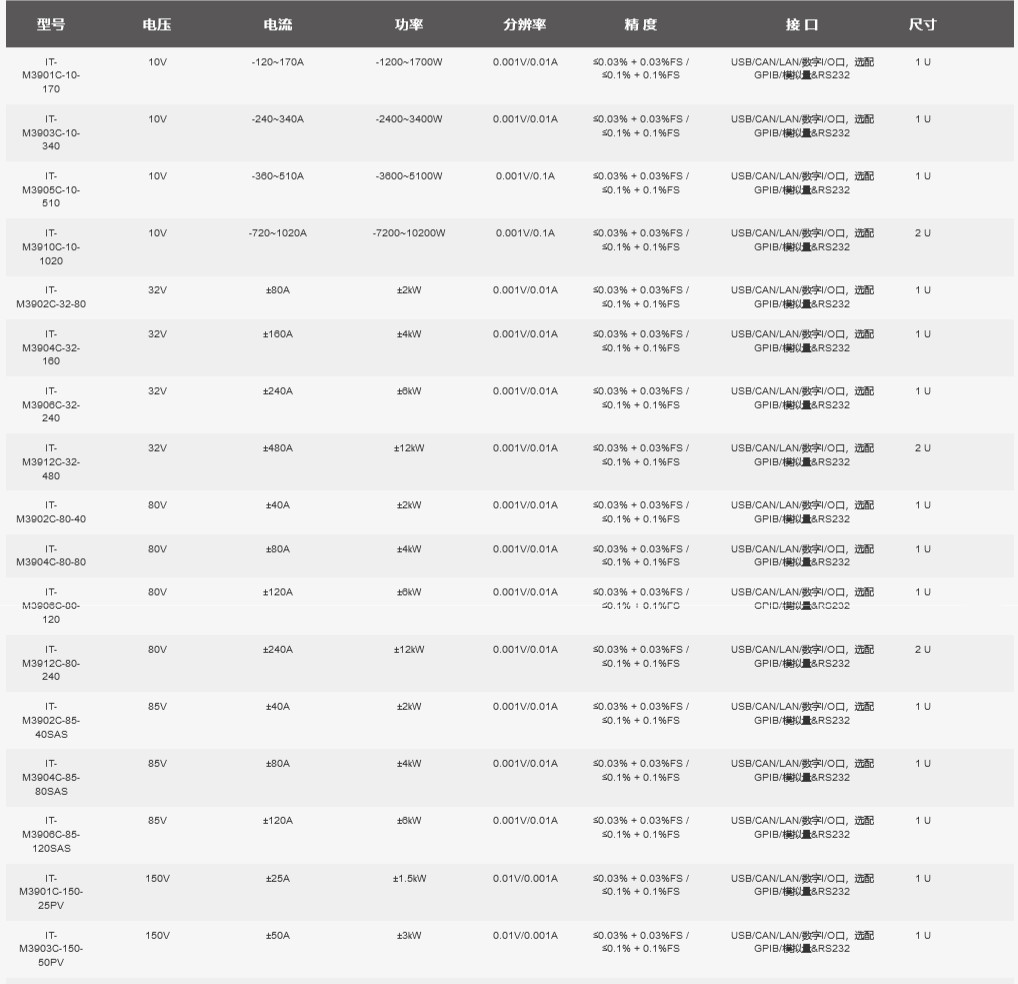This screenshot has height=984, width=1018.
Task: Select the 尺寸 column header
Action: point(922,25)
